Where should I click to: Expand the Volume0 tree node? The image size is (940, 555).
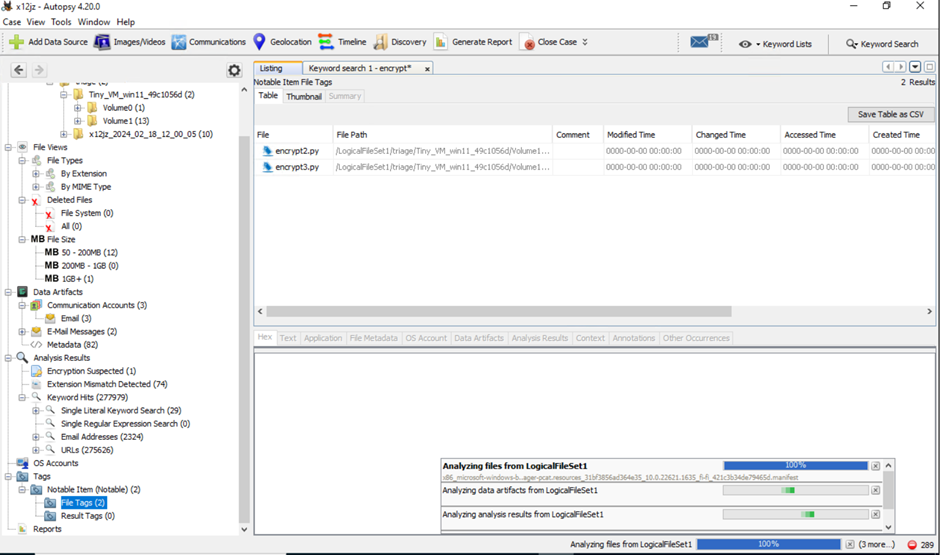click(x=78, y=108)
